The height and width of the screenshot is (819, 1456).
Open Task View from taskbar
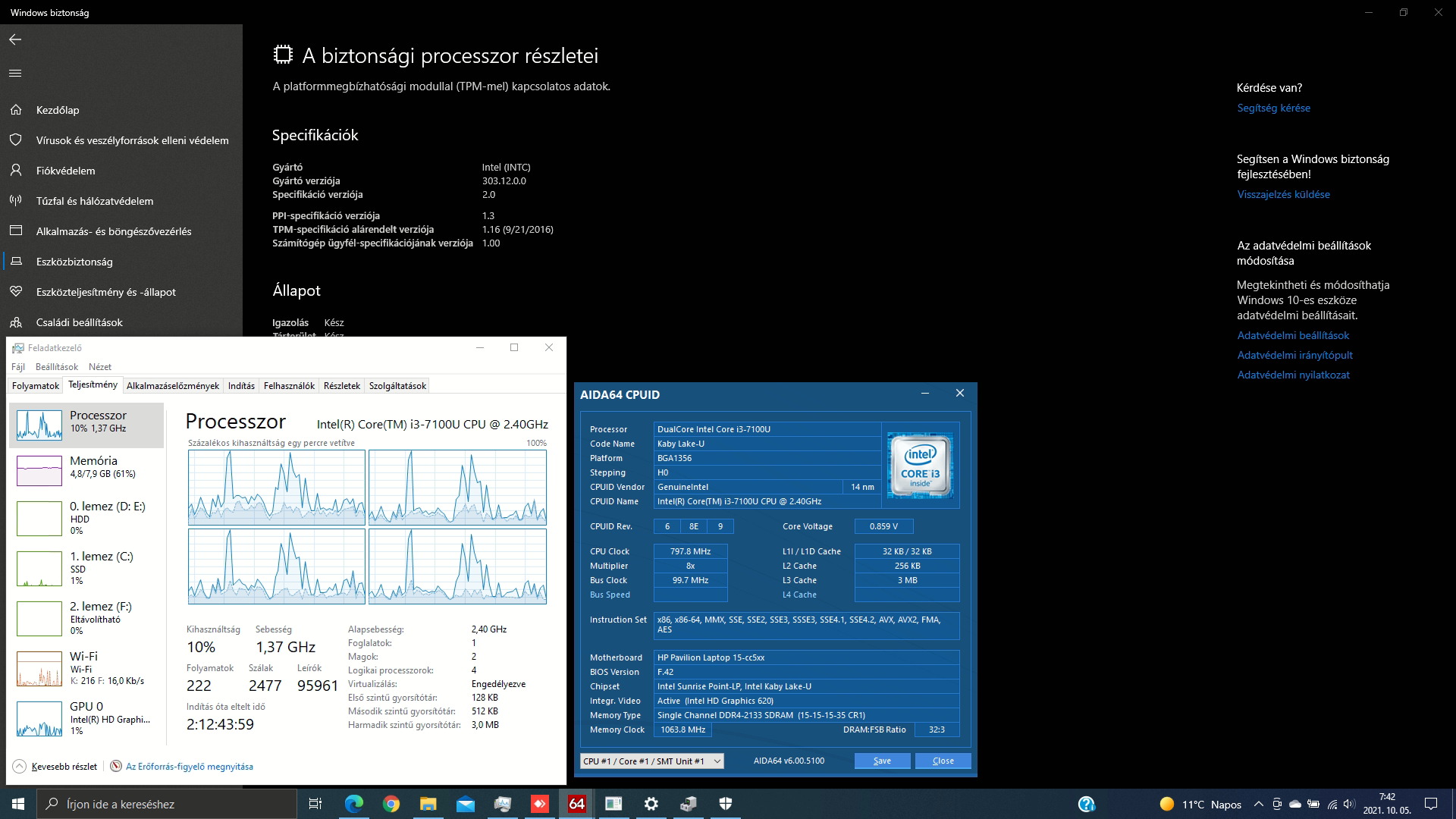pyautogui.click(x=315, y=804)
